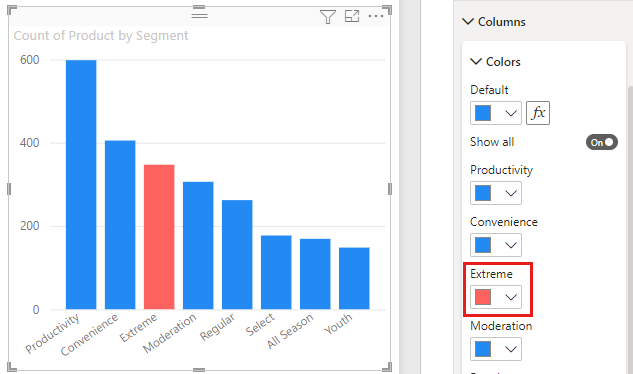Click the chart title Count of Product by Segment
Image resolution: width=633 pixels, height=374 pixels.
pos(101,36)
